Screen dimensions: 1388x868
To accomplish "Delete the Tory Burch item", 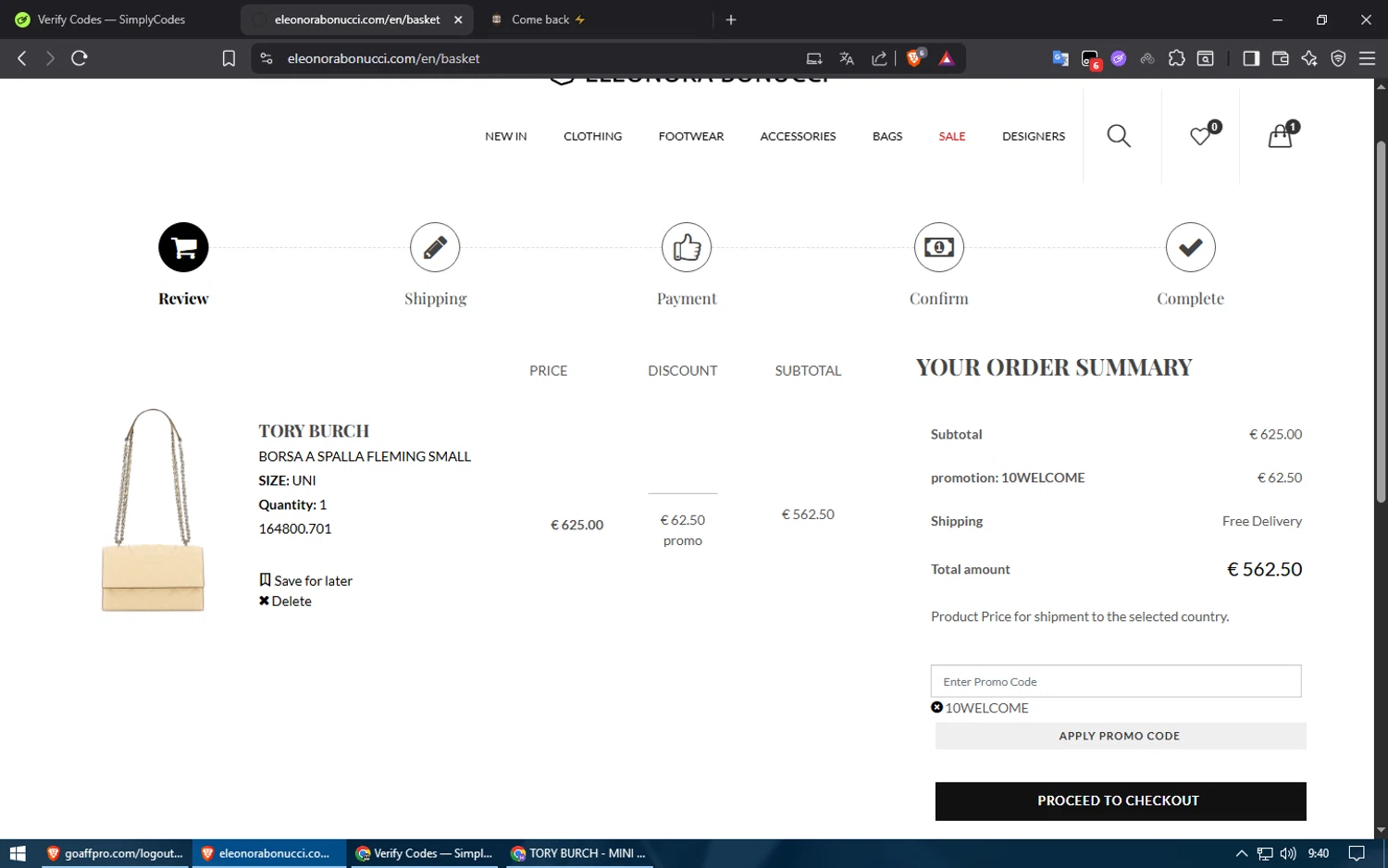I will [x=285, y=601].
